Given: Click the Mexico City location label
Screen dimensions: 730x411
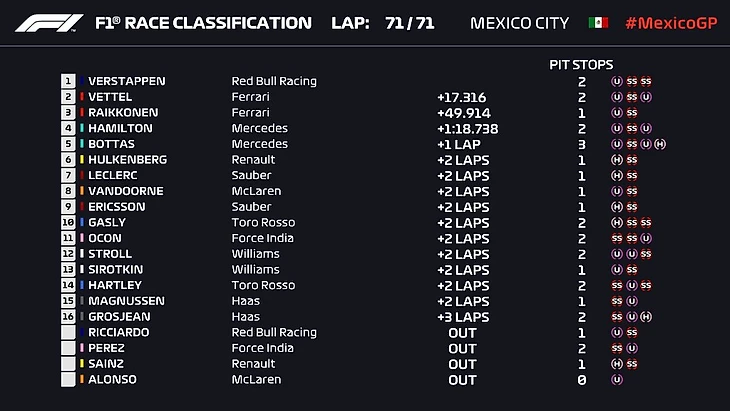Looking at the screenshot, I should point(519,23).
